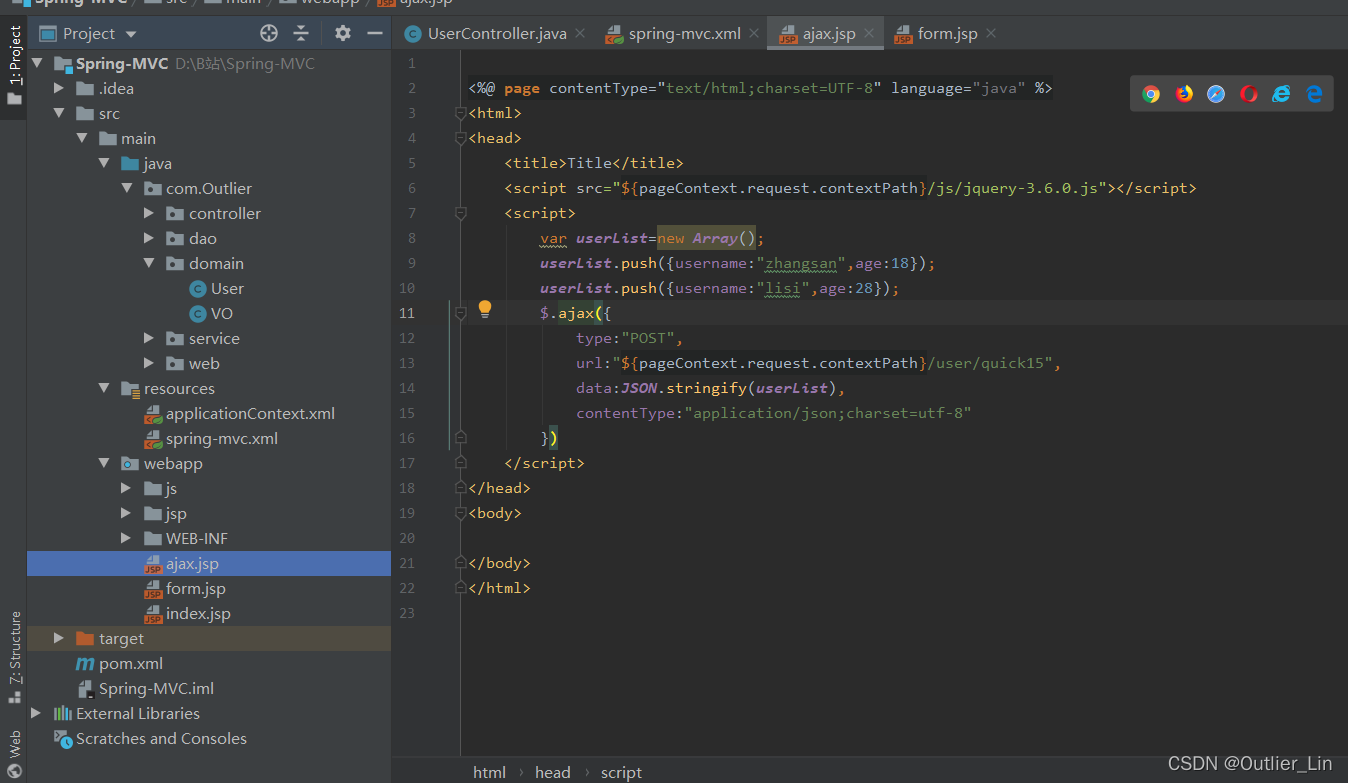Expand the js folder
This screenshot has width=1348, height=783.
tap(126, 489)
